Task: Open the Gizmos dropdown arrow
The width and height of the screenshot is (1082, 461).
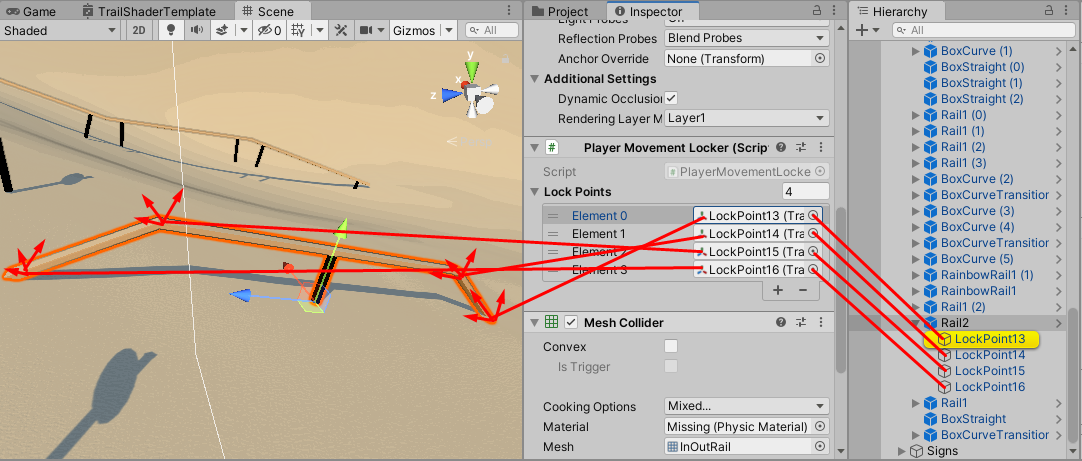Action: [x=449, y=30]
